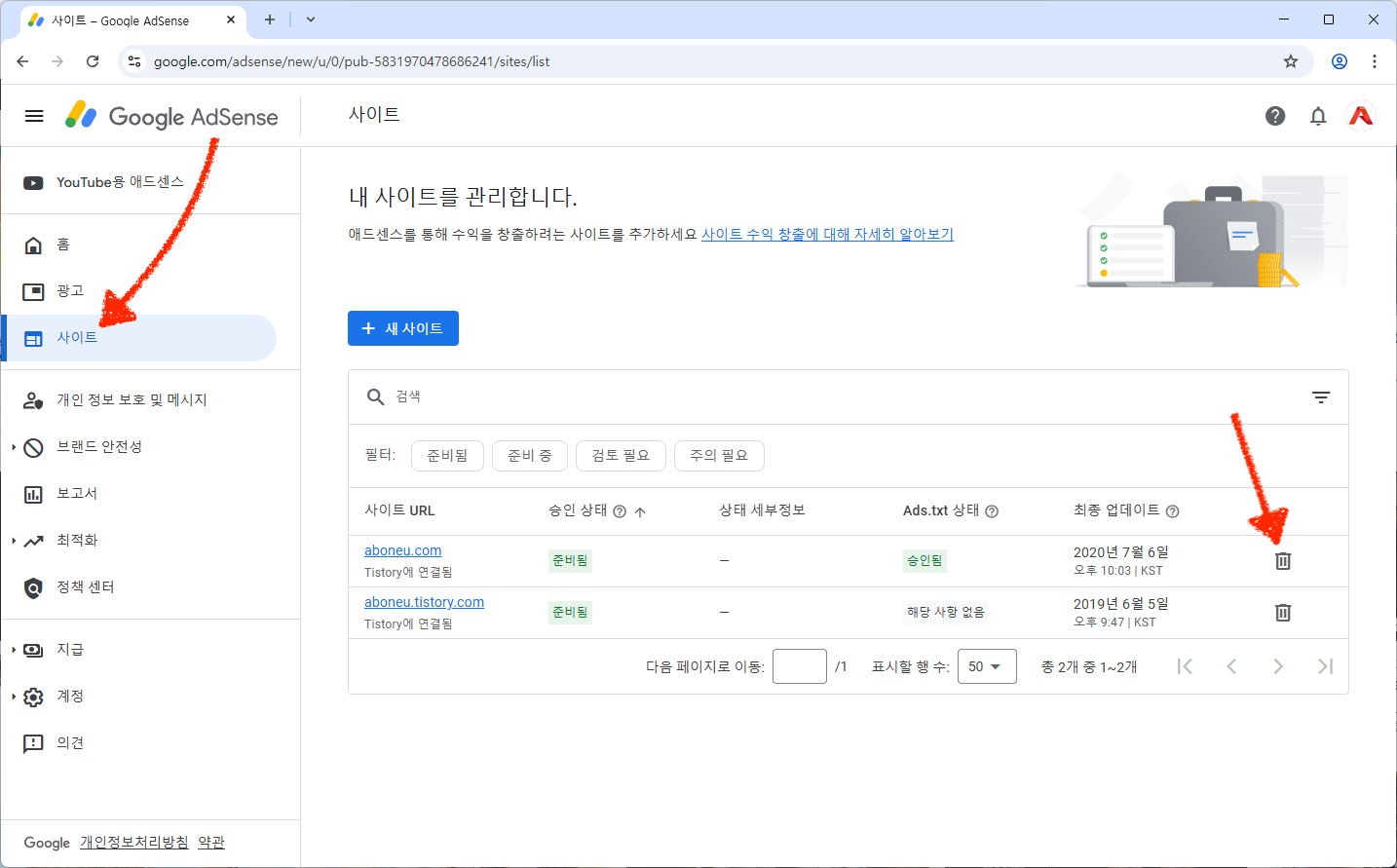Click the ads icon in sidebar

pos(33,291)
